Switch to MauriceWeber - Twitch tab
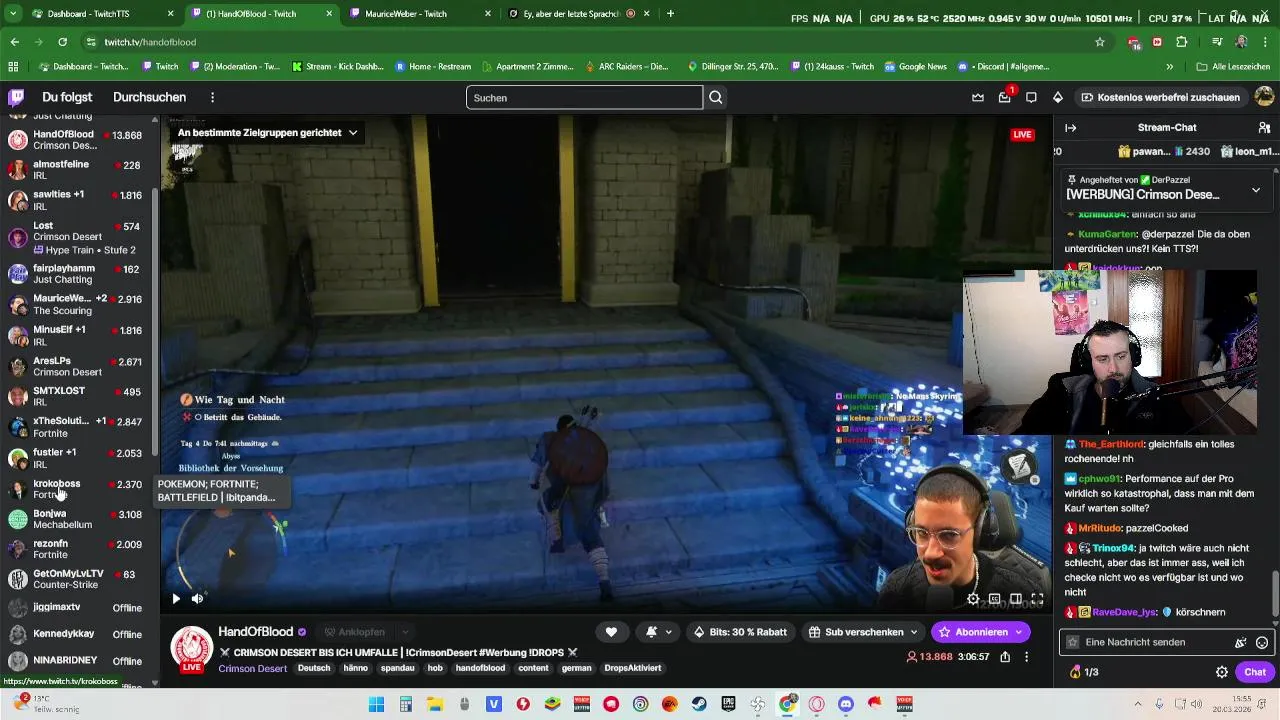 pos(420,14)
